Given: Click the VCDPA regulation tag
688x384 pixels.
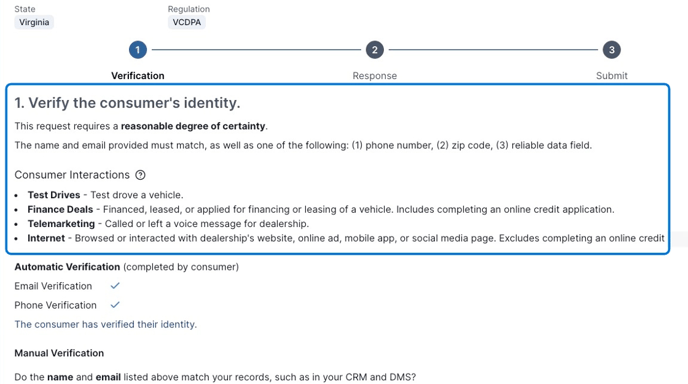Looking at the screenshot, I should pyautogui.click(x=186, y=22).
